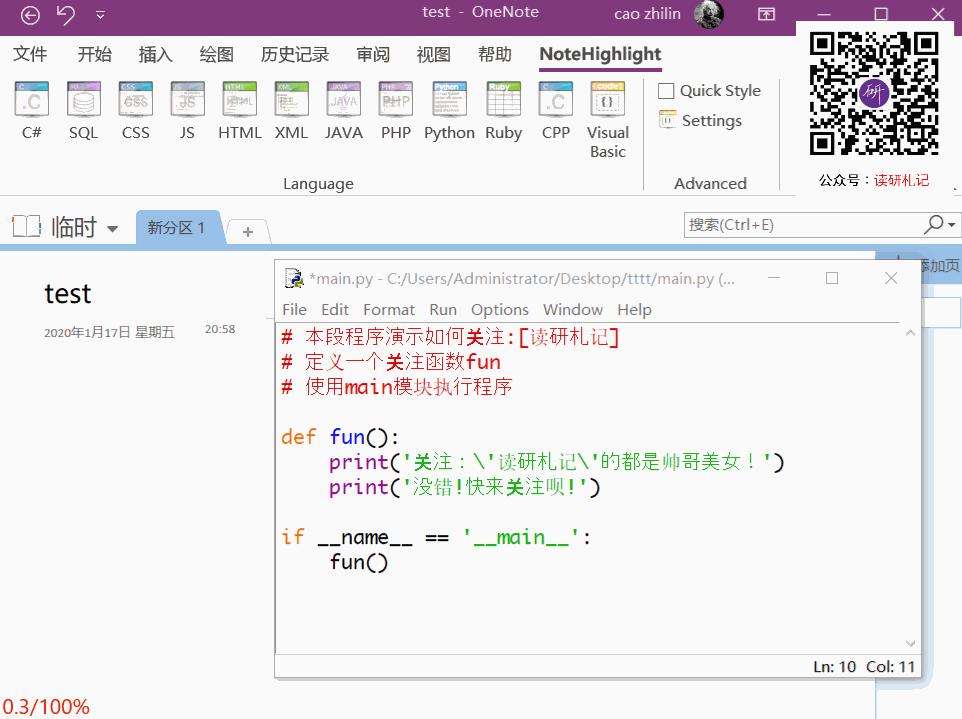Switch to the 新分区 1 section tab

178,227
